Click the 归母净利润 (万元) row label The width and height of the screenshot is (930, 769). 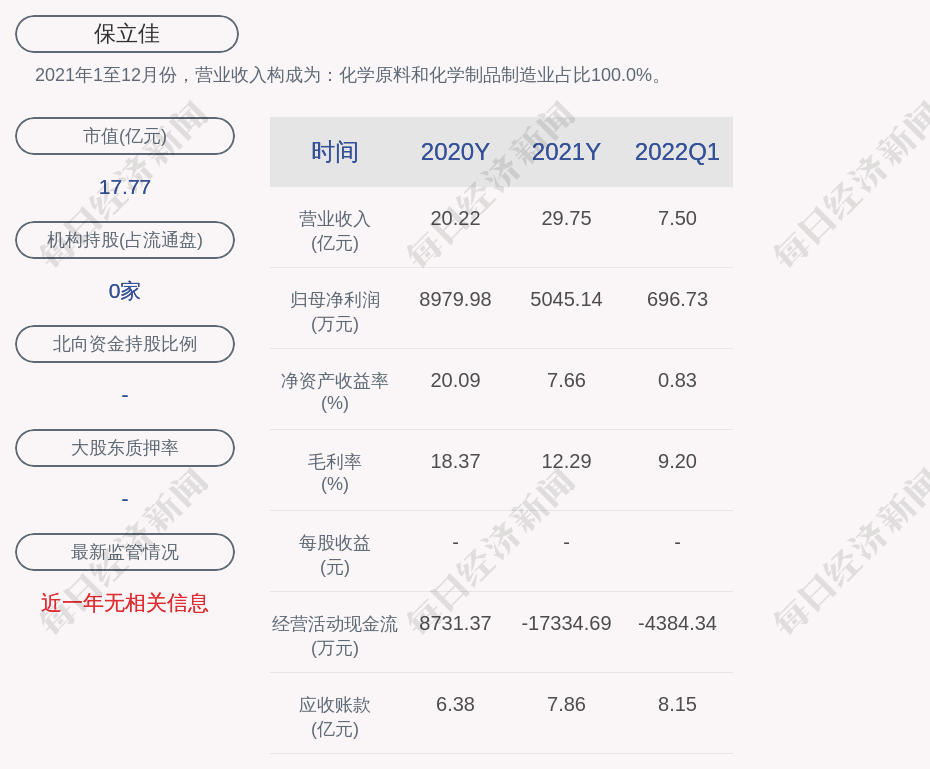(335, 312)
